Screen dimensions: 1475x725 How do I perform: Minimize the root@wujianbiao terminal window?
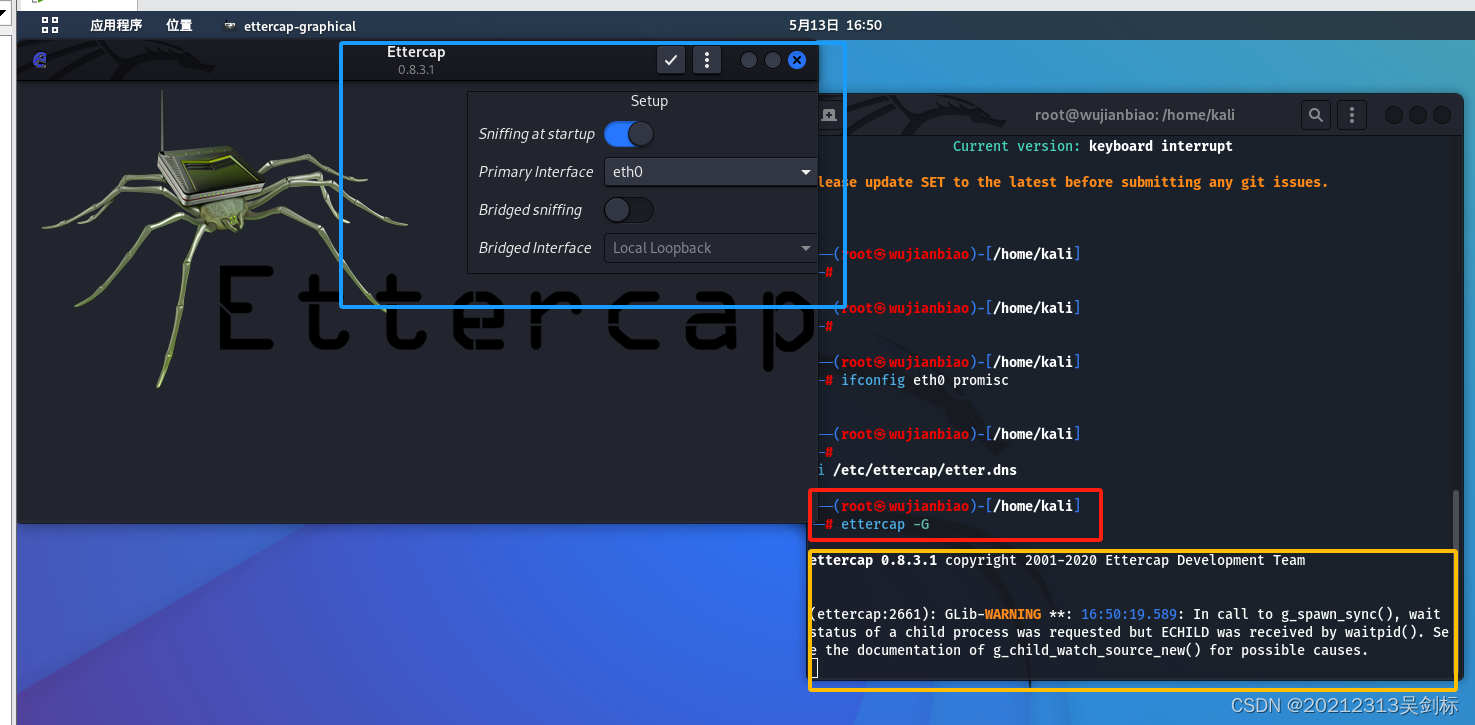coord(1394,115)
